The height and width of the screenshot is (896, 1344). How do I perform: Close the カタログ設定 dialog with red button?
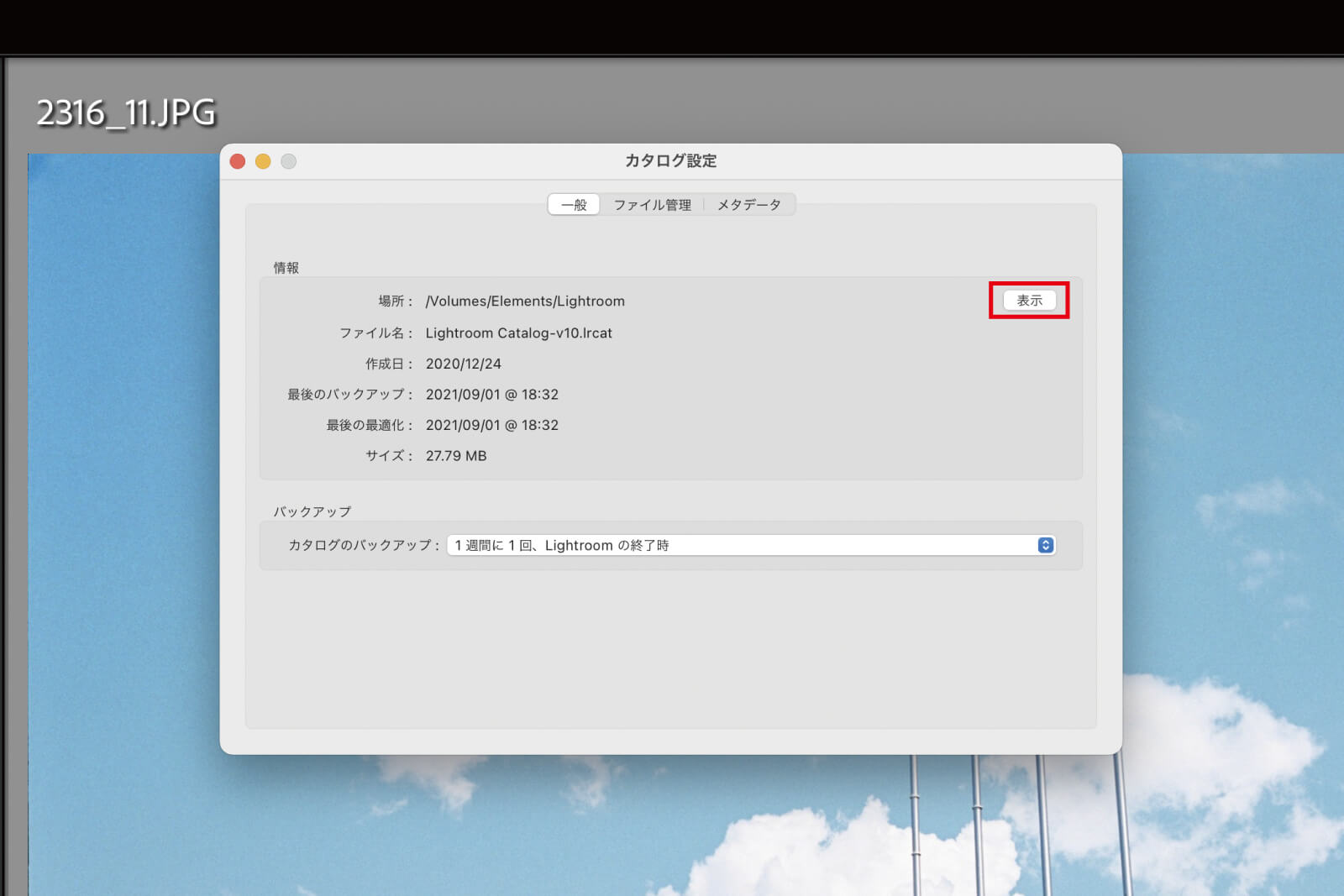coord(238,161)
